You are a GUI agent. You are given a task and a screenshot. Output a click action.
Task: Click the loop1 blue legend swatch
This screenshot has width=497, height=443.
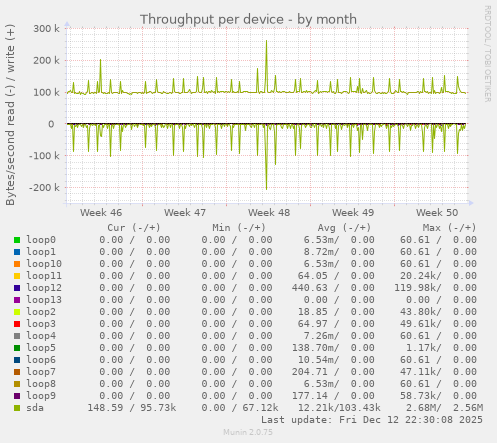17,252
